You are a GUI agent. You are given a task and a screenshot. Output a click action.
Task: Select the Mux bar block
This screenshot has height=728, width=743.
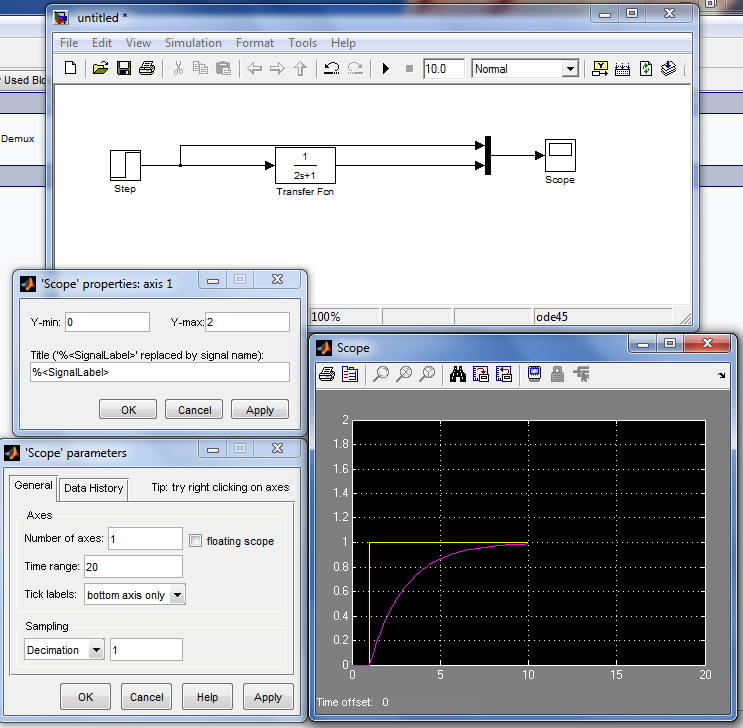coord(488,155)
